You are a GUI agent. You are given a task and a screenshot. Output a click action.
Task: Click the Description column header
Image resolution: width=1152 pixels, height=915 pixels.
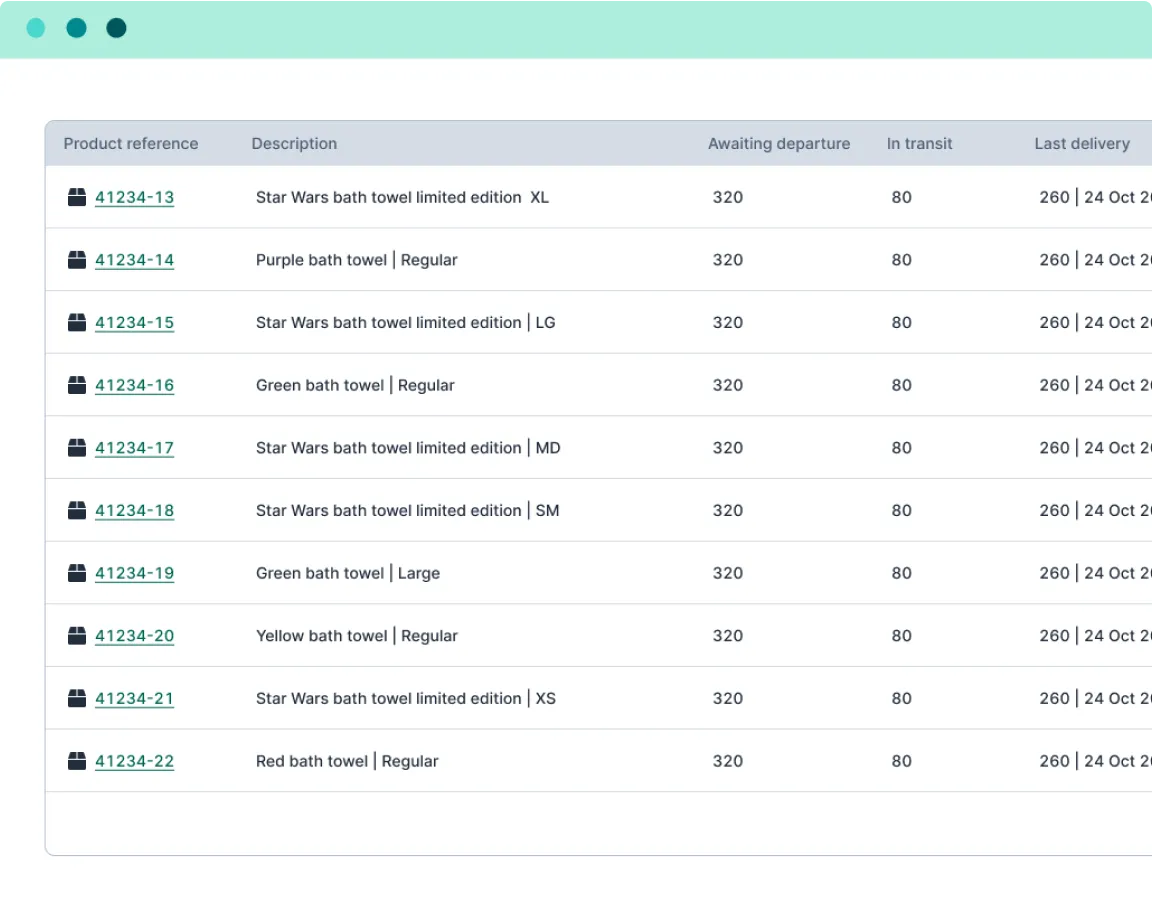294,144
